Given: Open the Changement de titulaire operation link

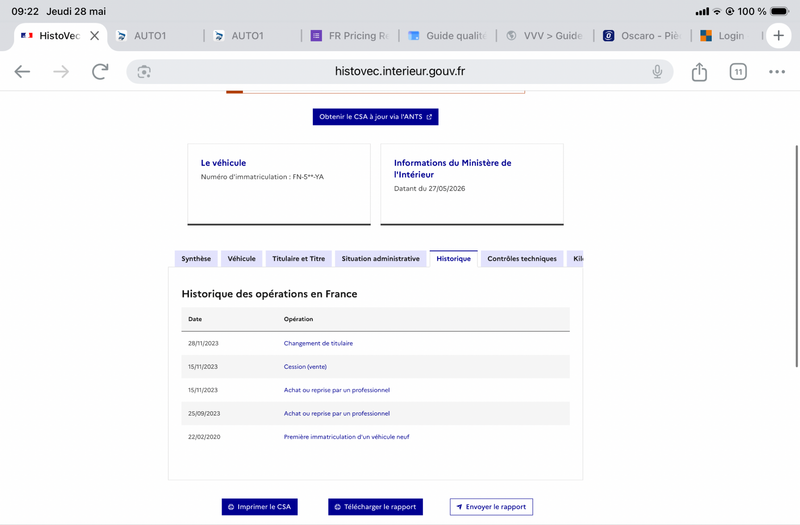Looking at the screenshot, I should click(x=318, y=343).
